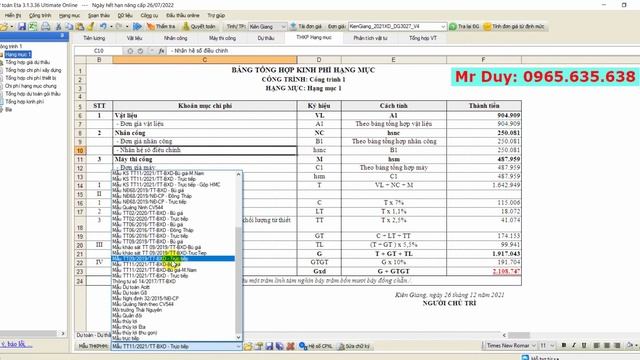
Task: Select Tổng hợp giá dự thầu in tree
Action: 27,62
